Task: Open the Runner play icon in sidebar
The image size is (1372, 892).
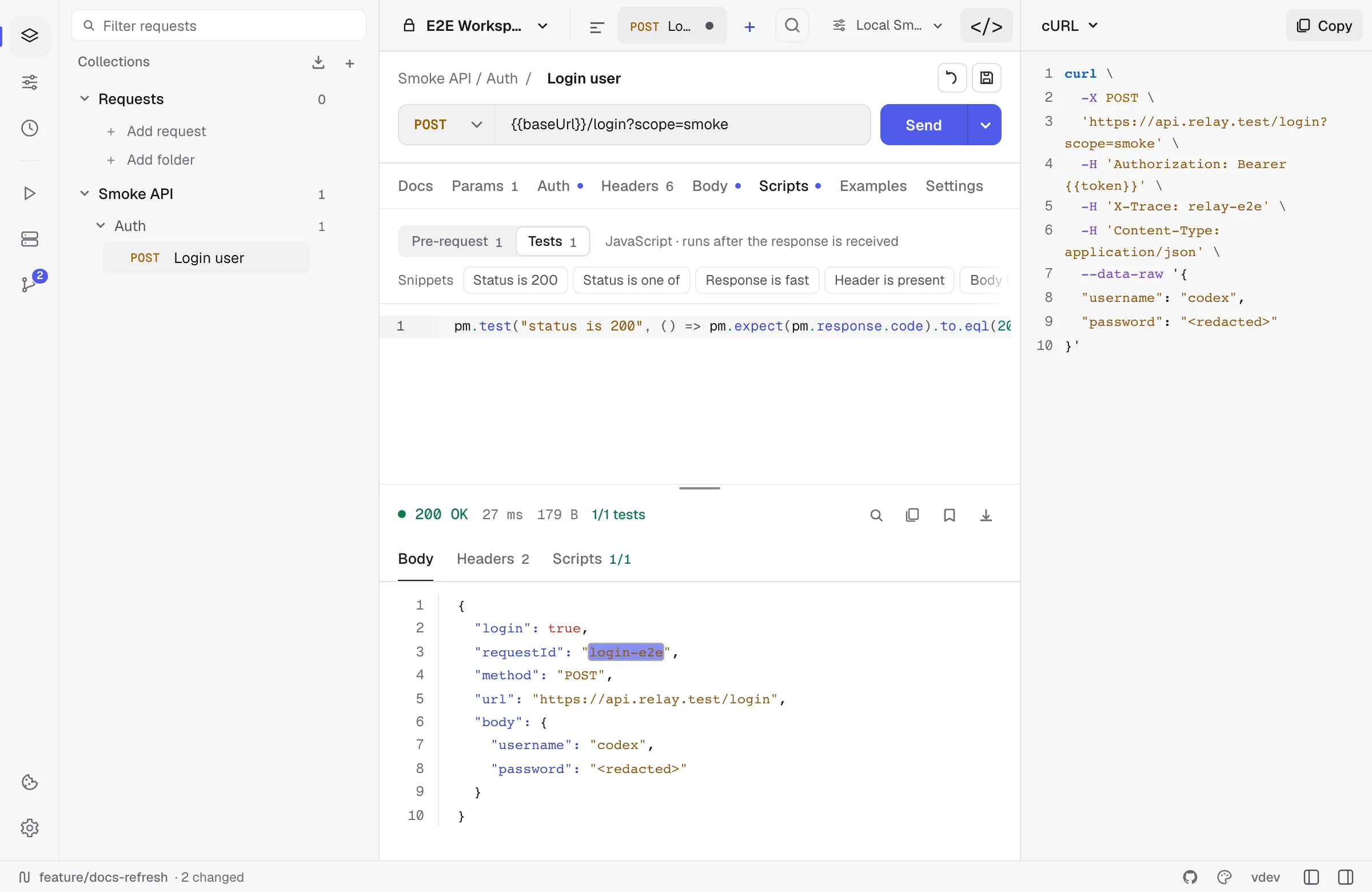Action: pos(29,193)
